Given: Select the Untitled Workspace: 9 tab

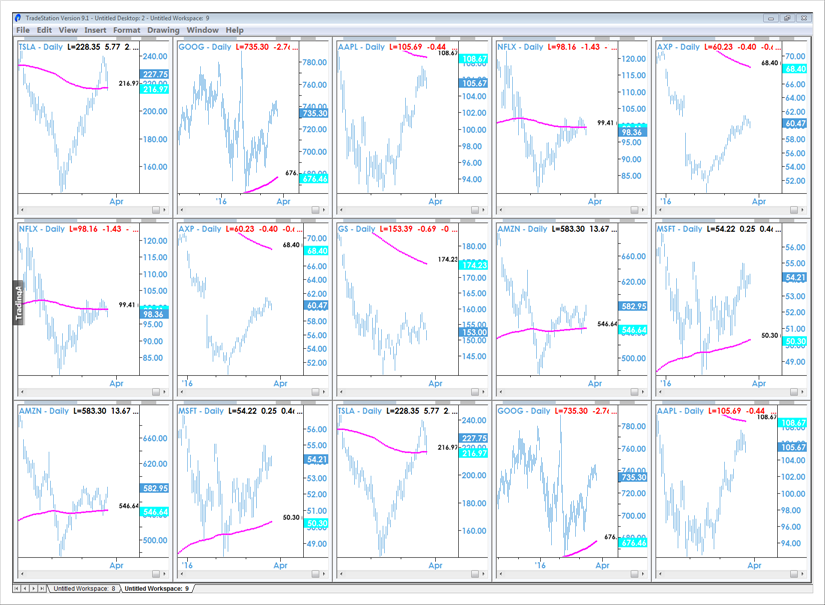Looking at the screenshot, I should [x=156, y=589].
